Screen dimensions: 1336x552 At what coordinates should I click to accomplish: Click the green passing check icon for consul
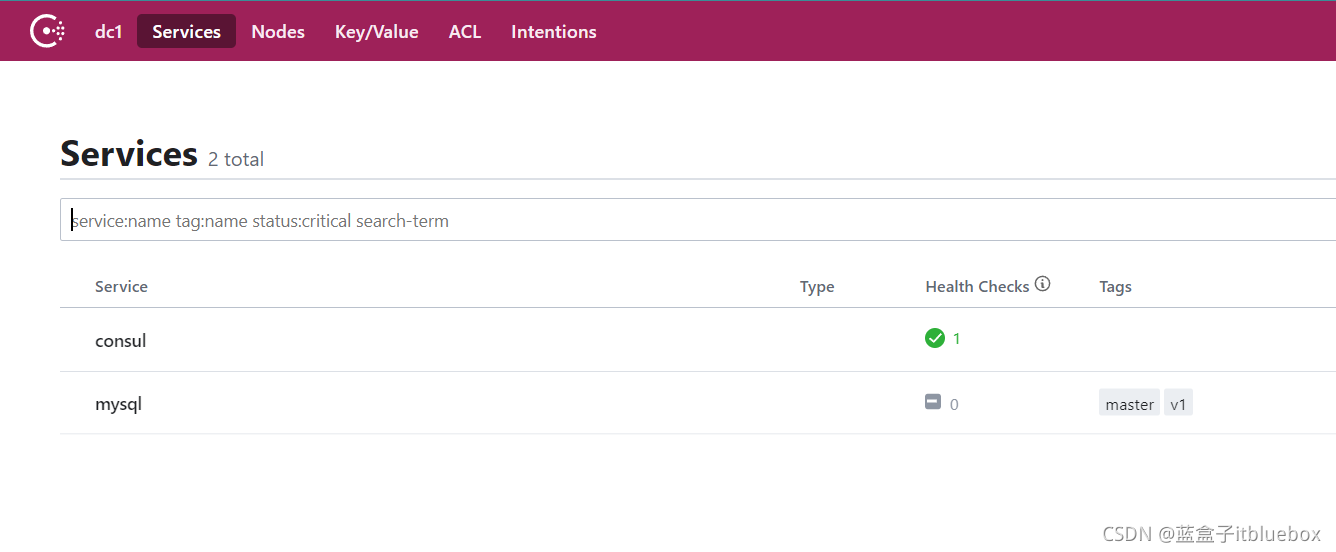935,338
